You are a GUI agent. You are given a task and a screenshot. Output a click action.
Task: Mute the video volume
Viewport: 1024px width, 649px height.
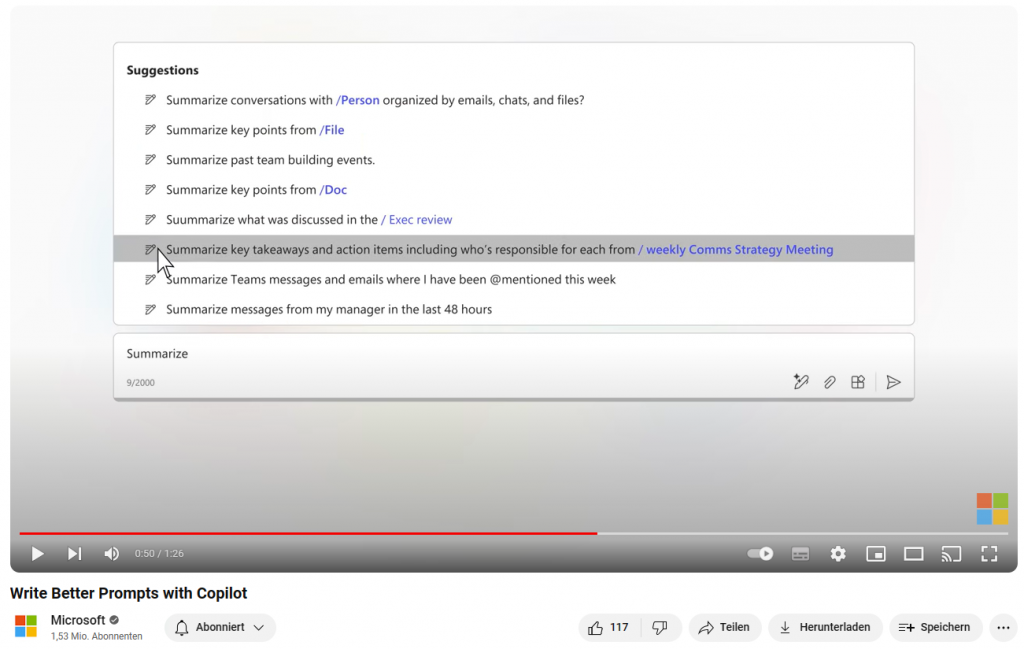pyautogui.click(x=112, y=554)
